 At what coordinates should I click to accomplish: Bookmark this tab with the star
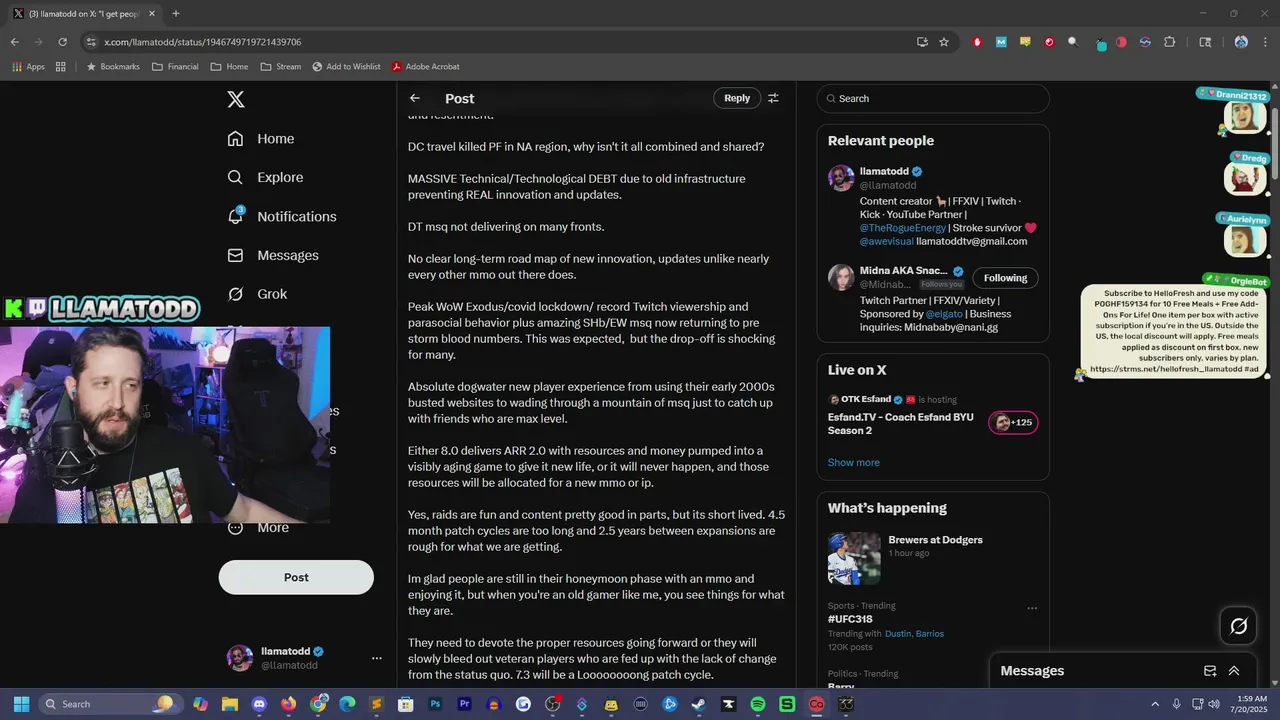coord(944,42)
